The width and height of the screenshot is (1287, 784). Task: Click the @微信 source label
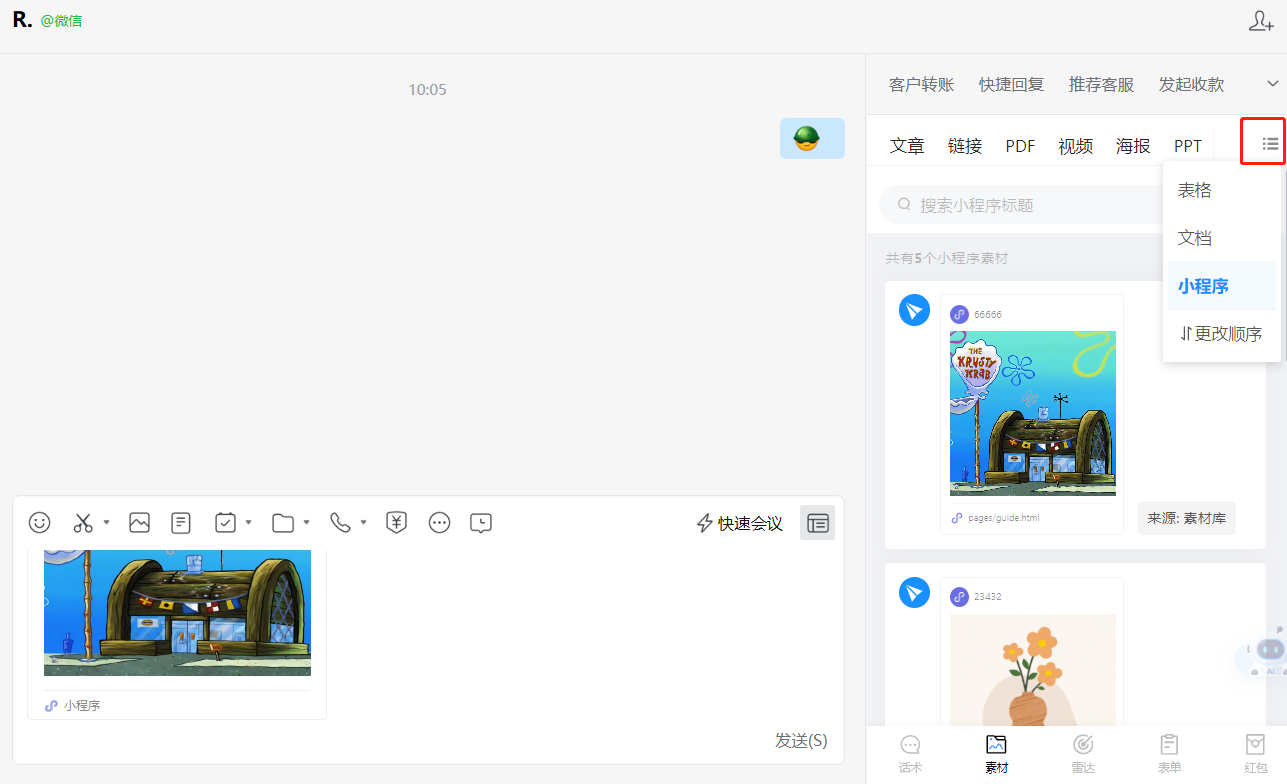[x=62, y=21]
